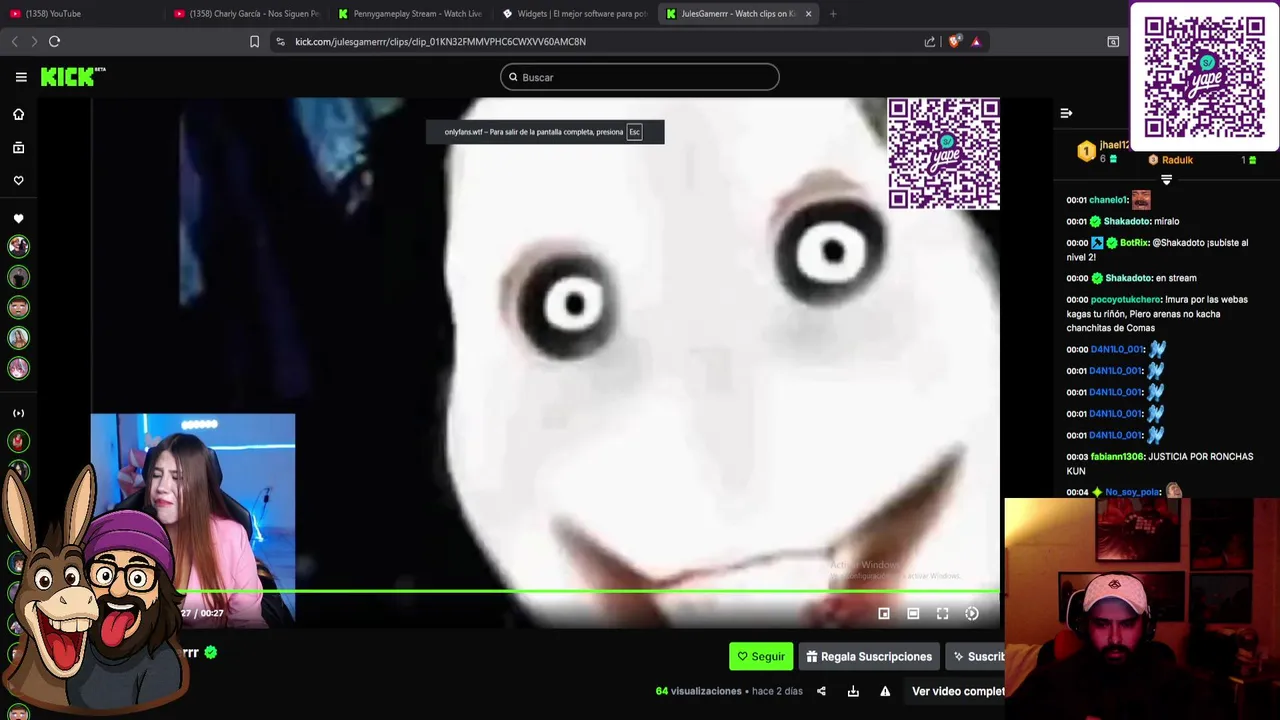This screenshot has width=1280, height=720.
Task: Go back in browser history
Action: [x=15, y=42]
